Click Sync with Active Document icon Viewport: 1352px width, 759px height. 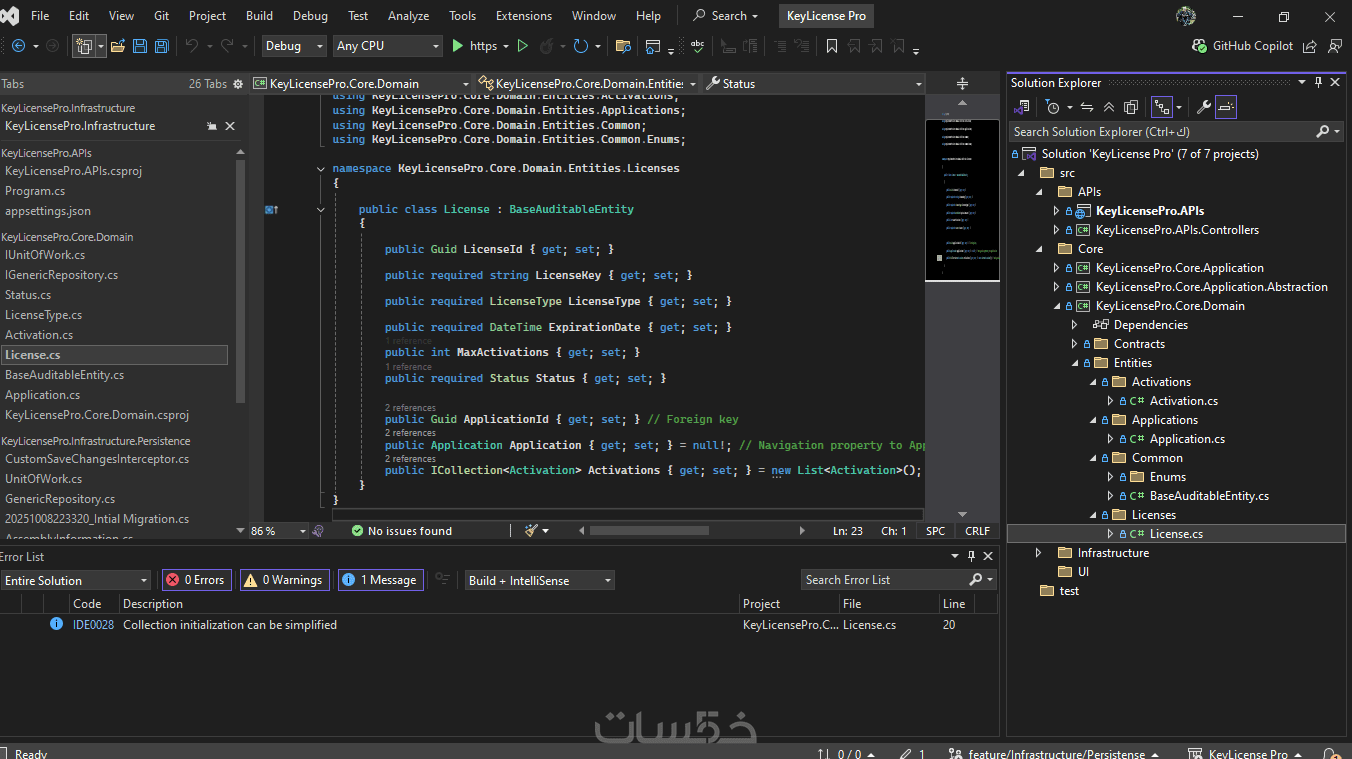pyautogui.click(x=1087, y=107)
